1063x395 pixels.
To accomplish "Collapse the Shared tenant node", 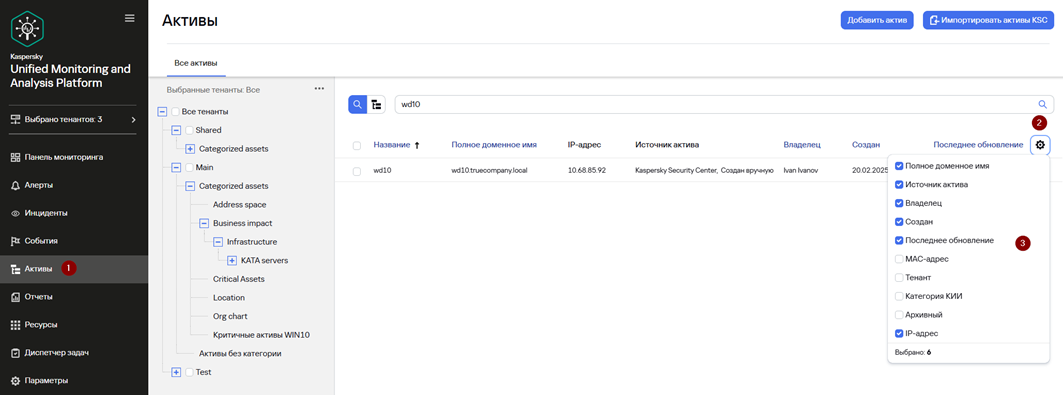I will tap(176, 130).
